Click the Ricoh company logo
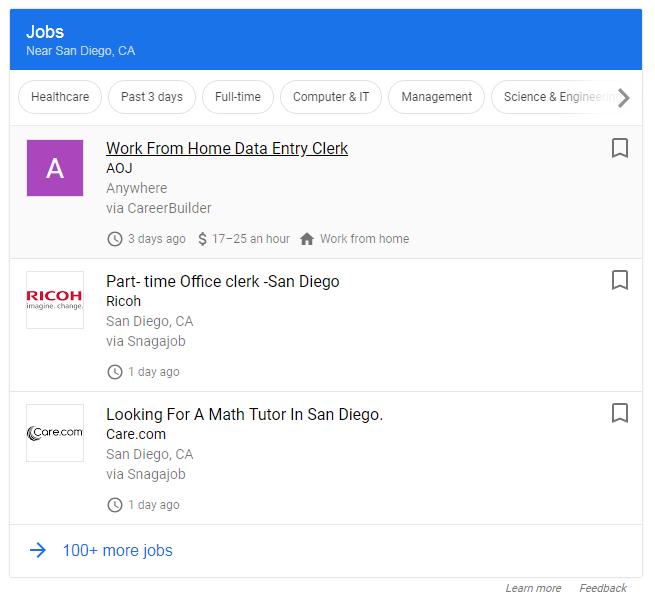Image resolution: width=655 pixels, height=603 pixels. coord(55,300)
